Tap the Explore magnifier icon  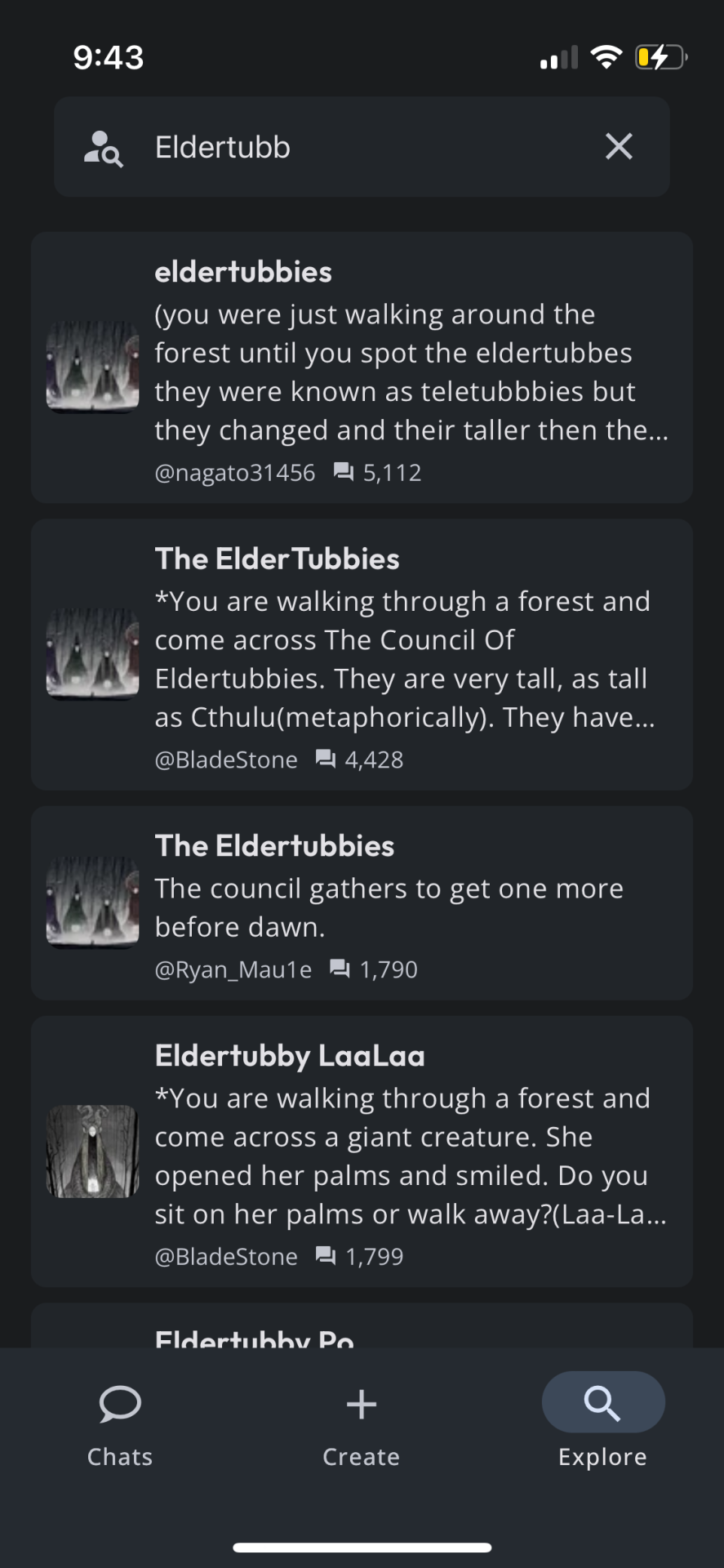[602, 1403]
